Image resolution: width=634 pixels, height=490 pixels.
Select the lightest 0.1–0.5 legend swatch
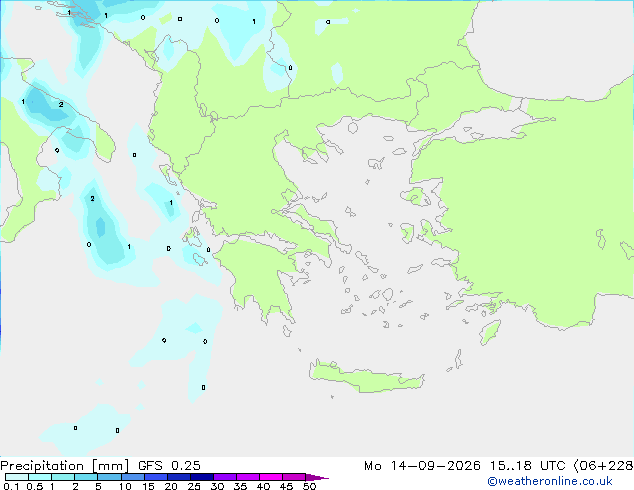coord(17,477)
